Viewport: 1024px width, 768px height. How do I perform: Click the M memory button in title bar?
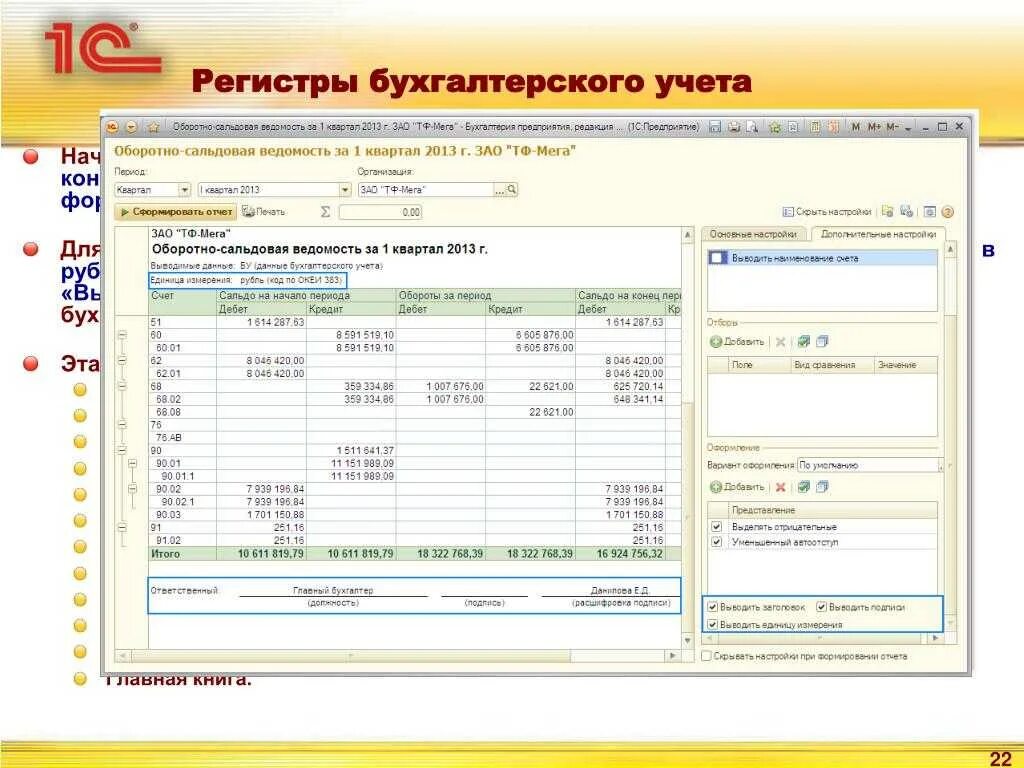coord(856,127)
